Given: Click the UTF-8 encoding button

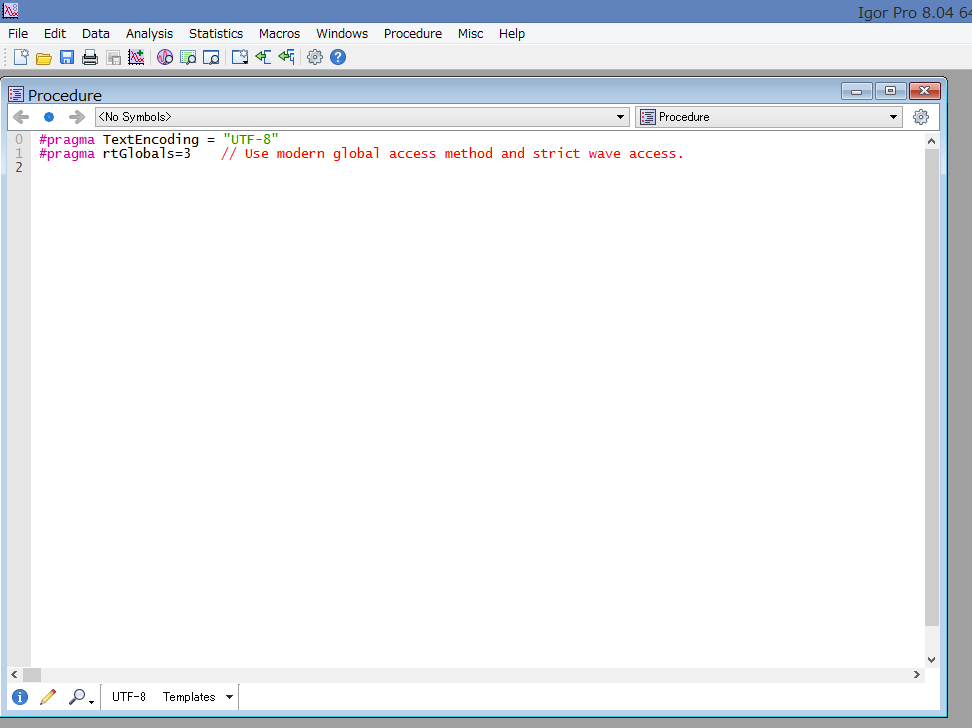Looking at the screenshot, I should (x=129, y=697).
